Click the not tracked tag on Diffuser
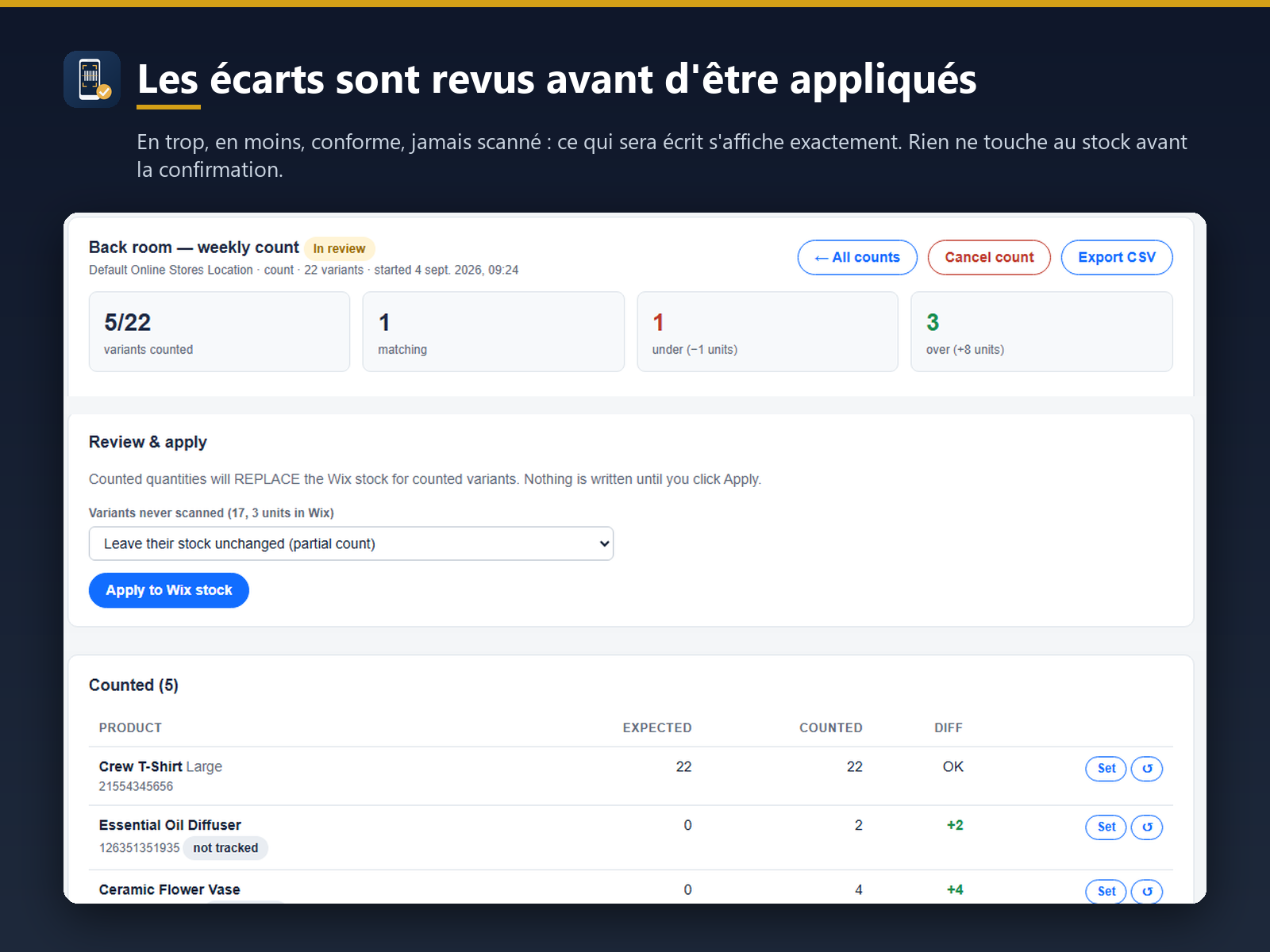Image resolution: width=1270 pixels, height=952 pixels. [x=225, y=848]
